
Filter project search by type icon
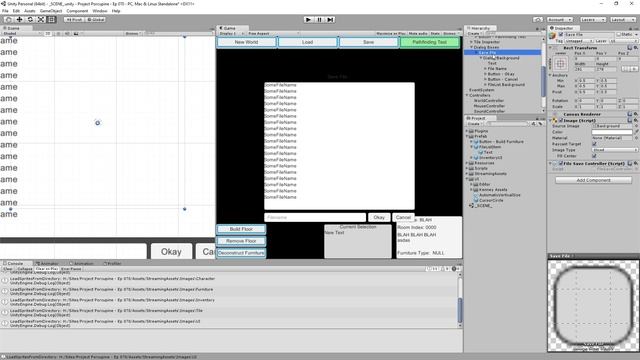[534, 124]
